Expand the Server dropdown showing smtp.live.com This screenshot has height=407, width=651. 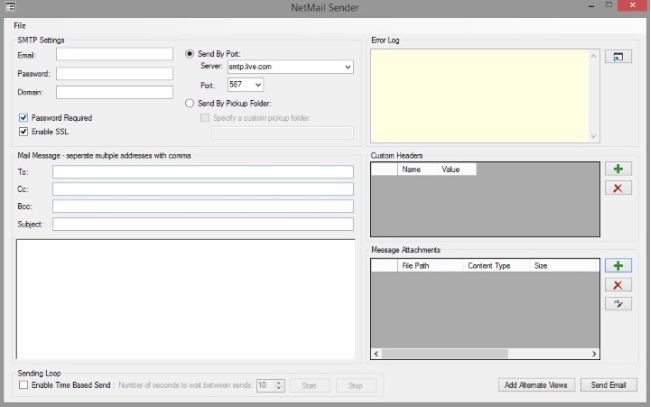[348, 67]
